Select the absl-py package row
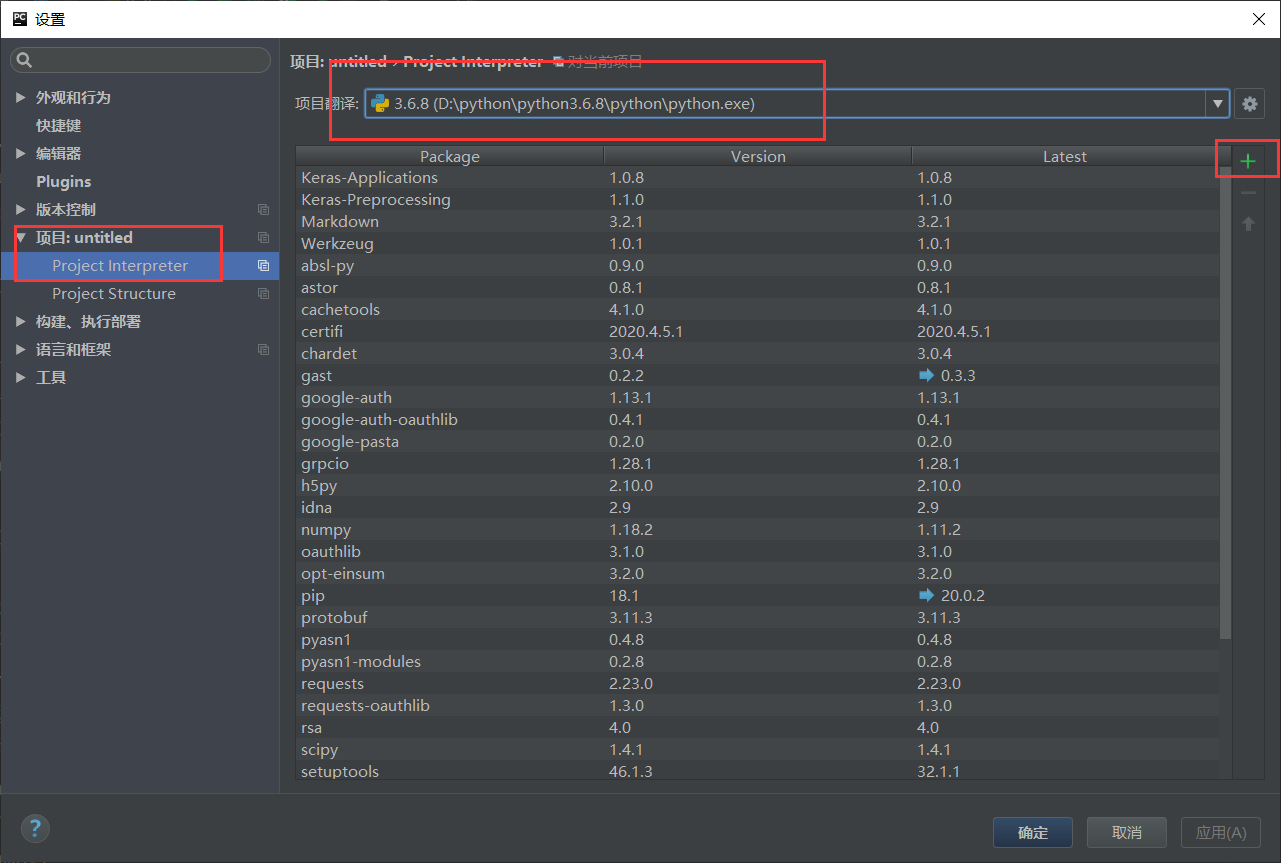 757,266
